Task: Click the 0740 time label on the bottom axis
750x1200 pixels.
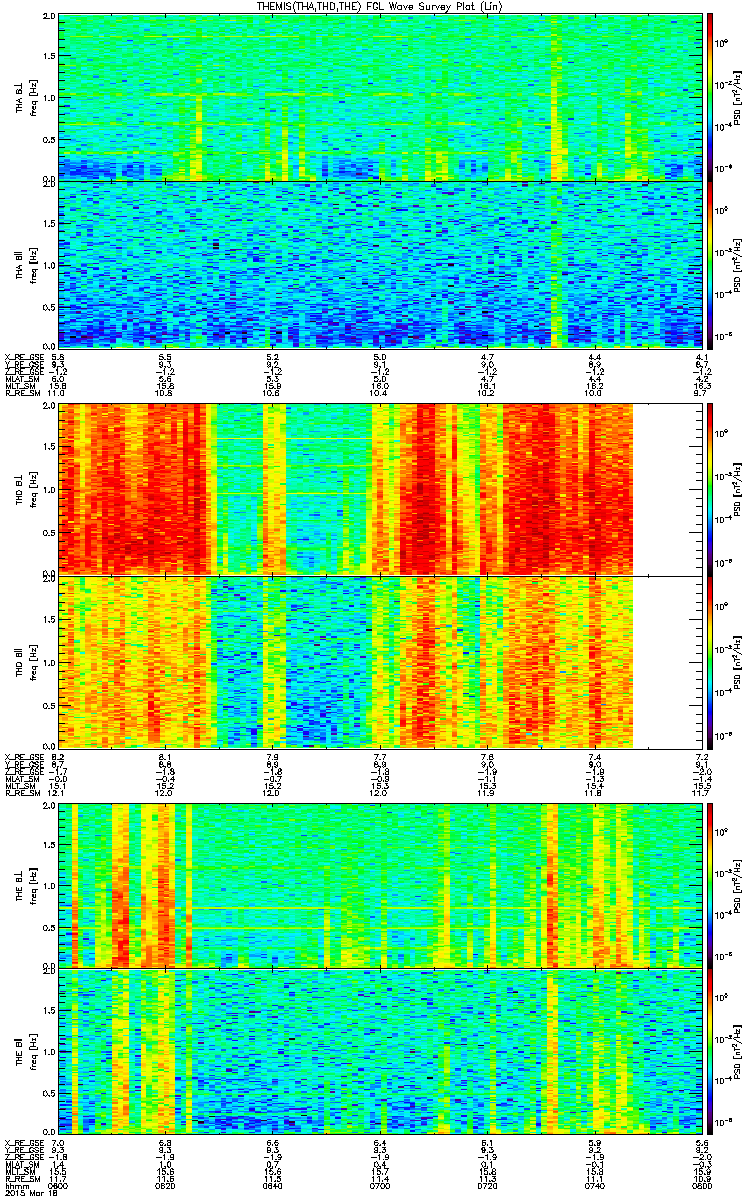Action: click(x=593, y=1185)
